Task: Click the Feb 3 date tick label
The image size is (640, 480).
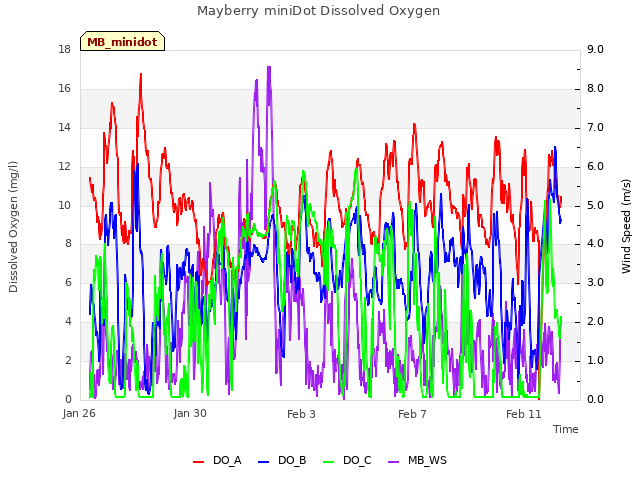Action: (301, 414)
